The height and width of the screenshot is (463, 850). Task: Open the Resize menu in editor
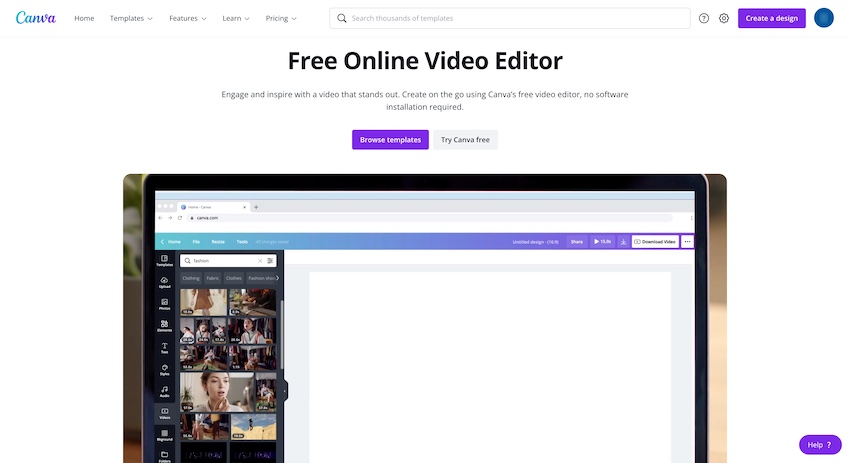[x=218, y=242]
